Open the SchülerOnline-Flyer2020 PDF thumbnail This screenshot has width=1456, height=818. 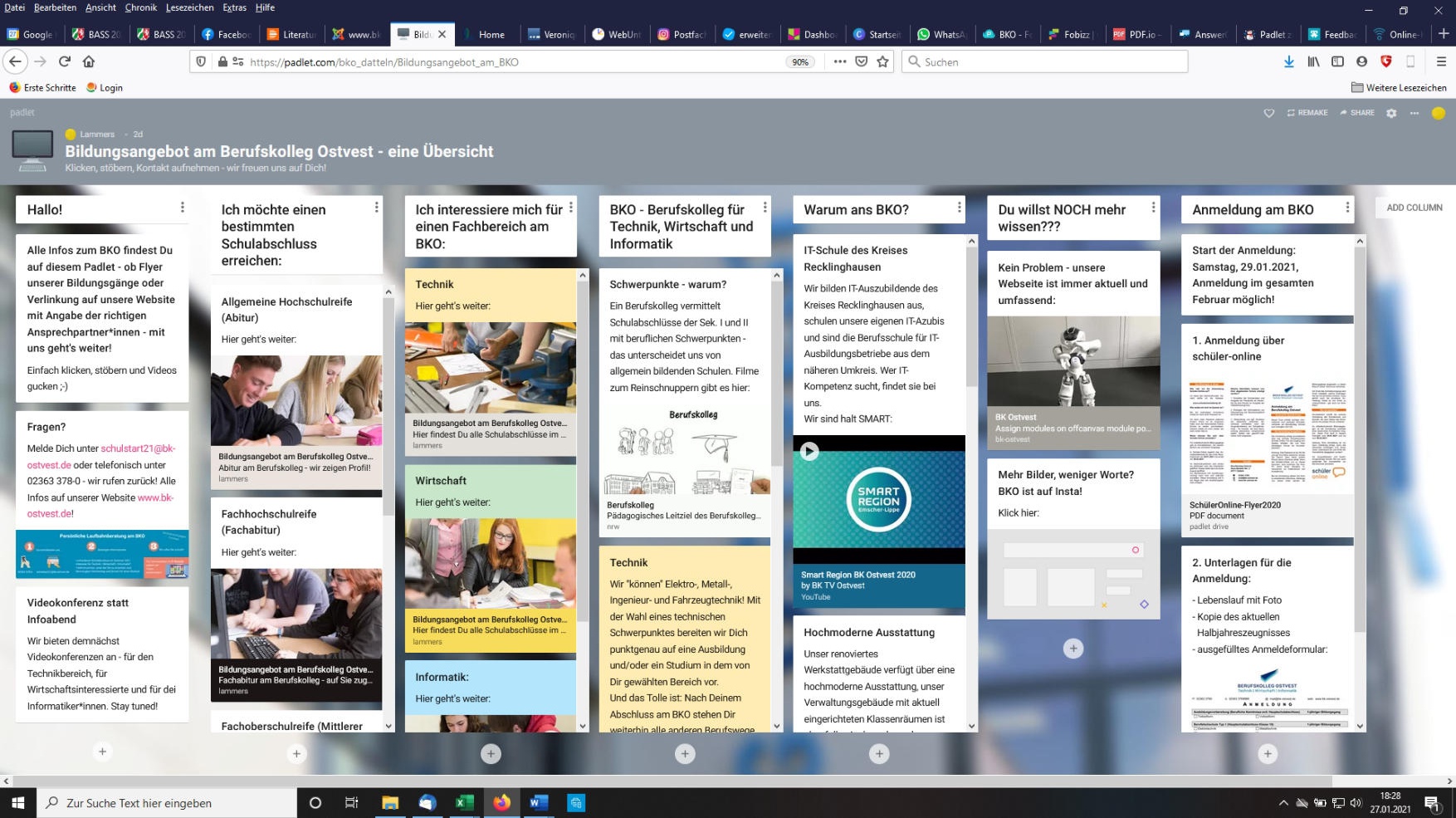tap(1268, 433)
